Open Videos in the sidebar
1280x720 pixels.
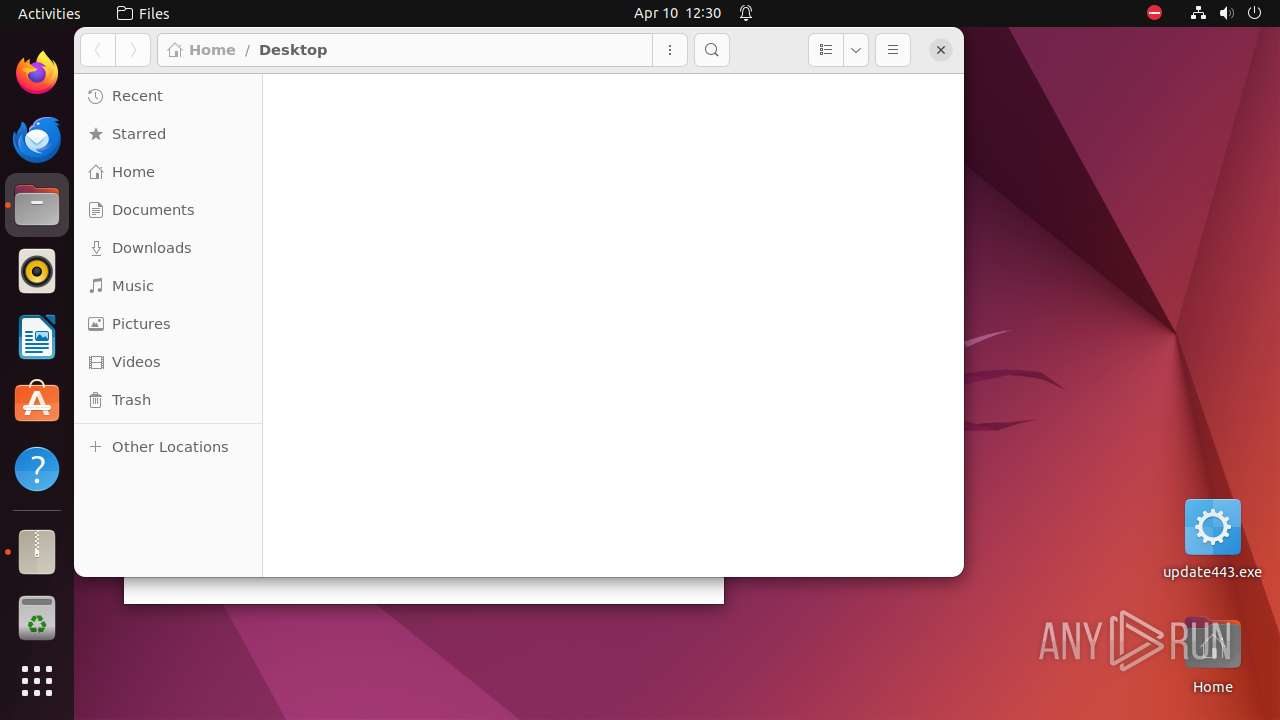coord(168,362)
